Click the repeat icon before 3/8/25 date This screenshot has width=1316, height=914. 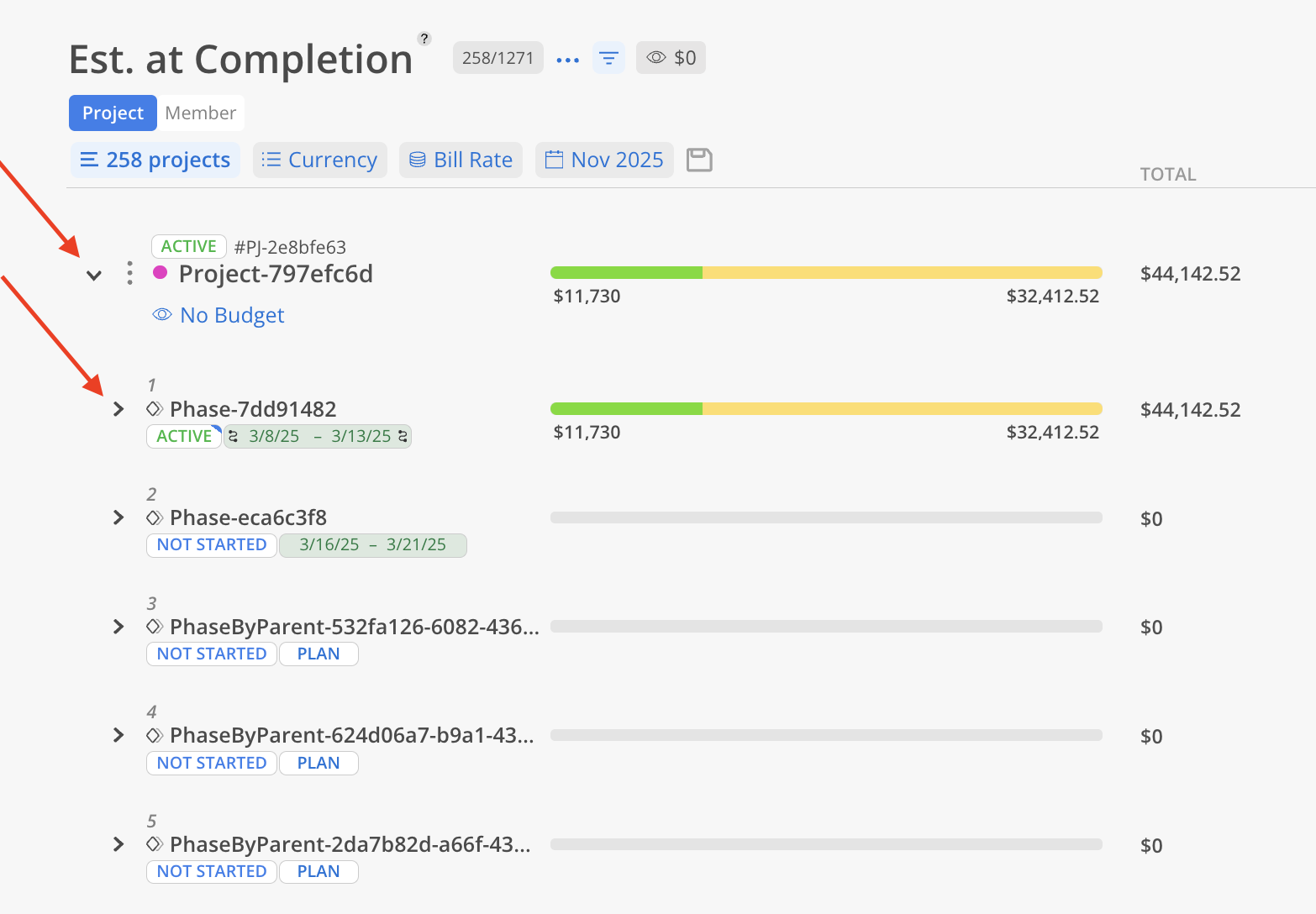(234, 437)
